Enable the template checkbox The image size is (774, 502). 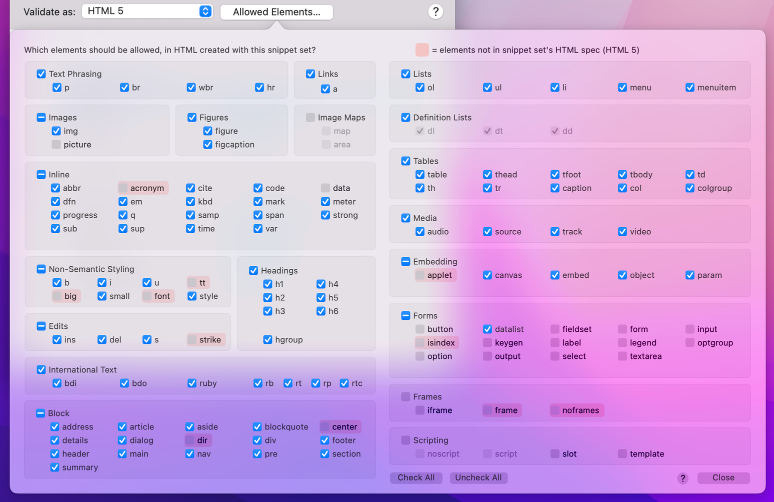point(622,454)
